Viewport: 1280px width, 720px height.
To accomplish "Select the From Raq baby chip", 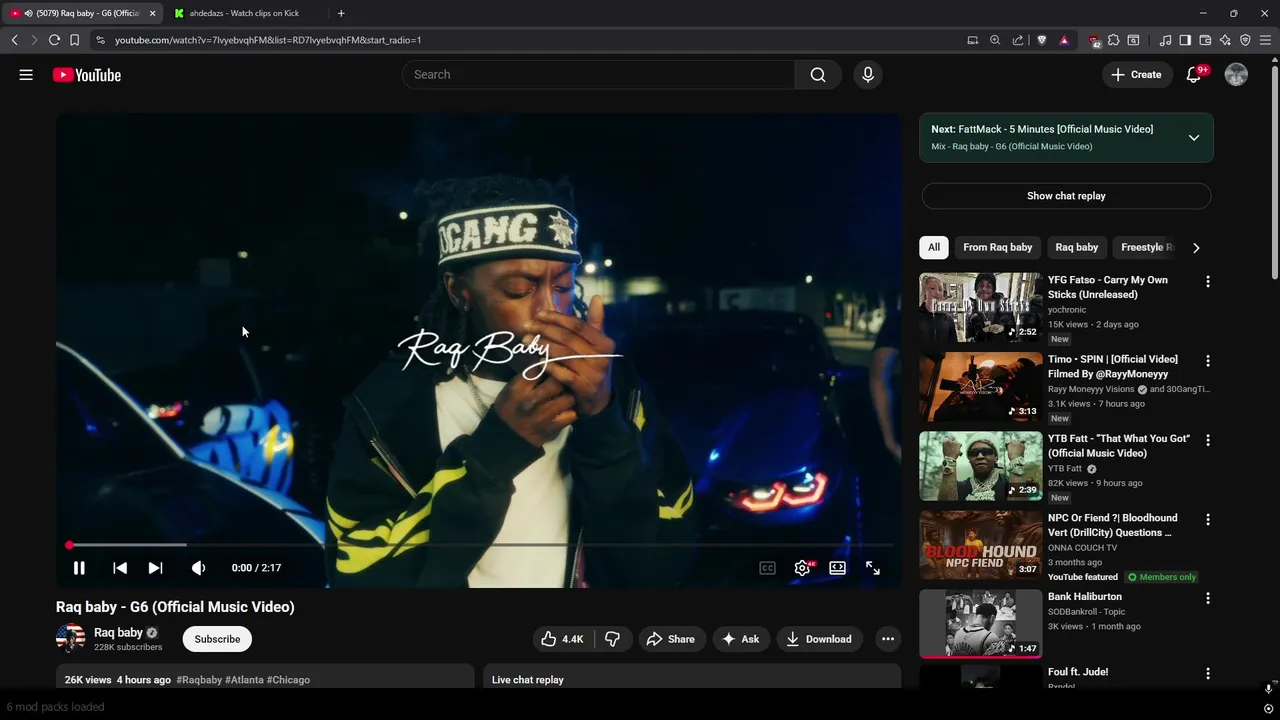I will 997,247.
